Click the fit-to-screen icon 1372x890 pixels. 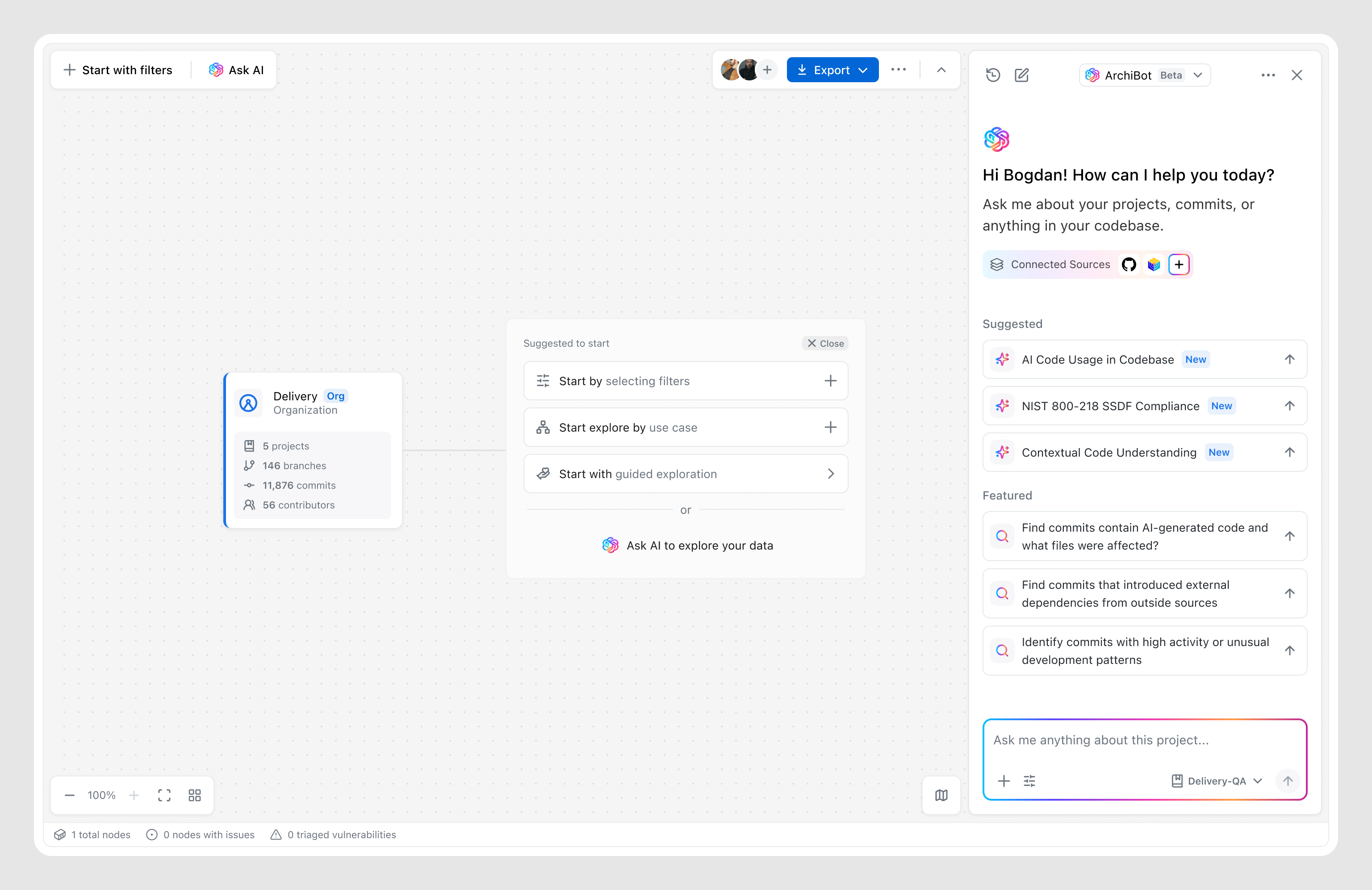(164, 795)
